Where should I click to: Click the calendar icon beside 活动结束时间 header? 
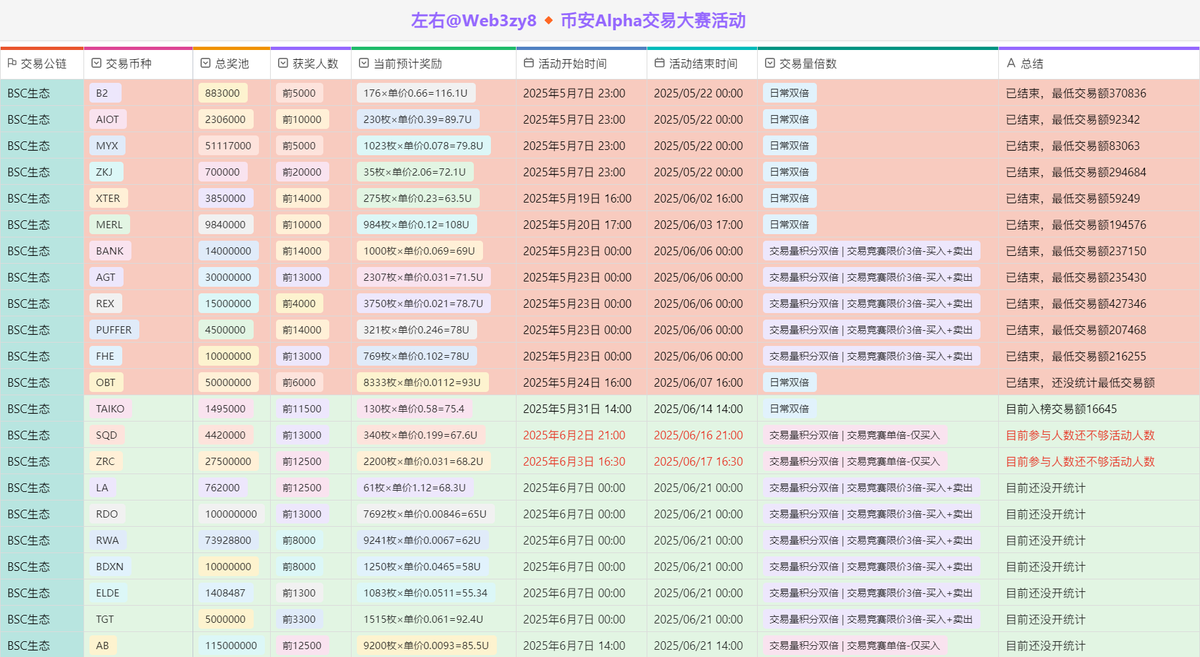(659, 63)
